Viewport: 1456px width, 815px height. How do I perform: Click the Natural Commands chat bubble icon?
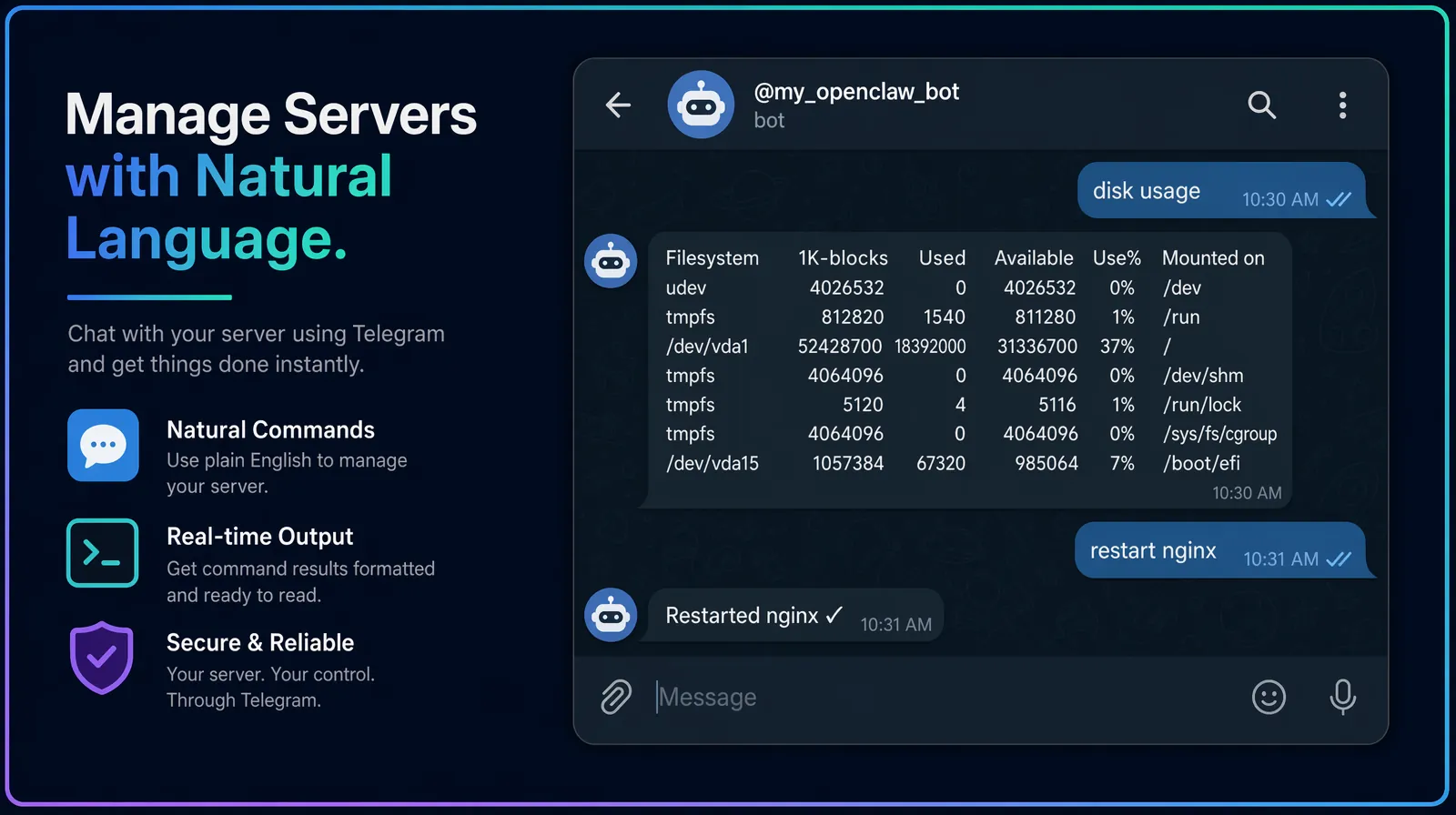(x=103, y=446)
